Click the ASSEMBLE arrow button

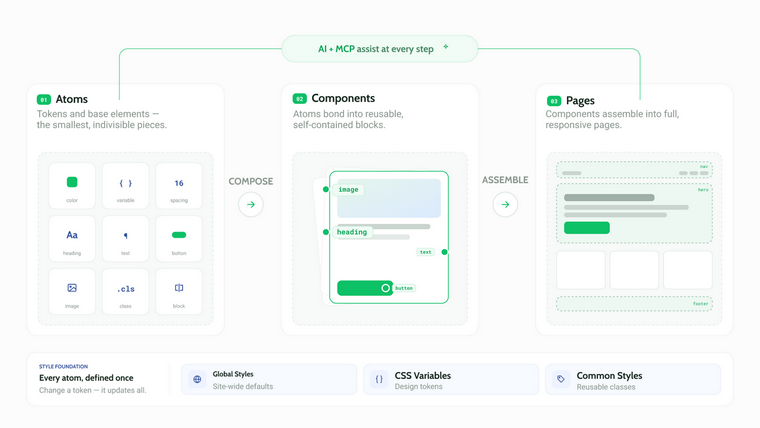[x=505, y=205]
